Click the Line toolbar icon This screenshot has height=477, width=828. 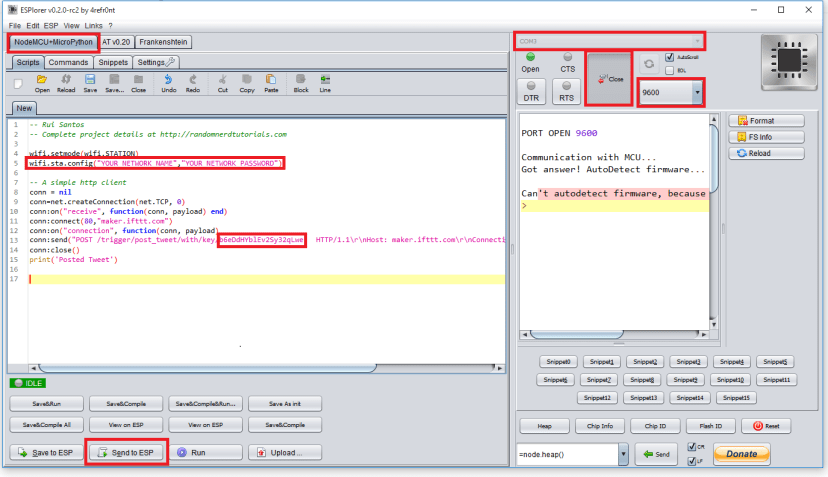325,83
